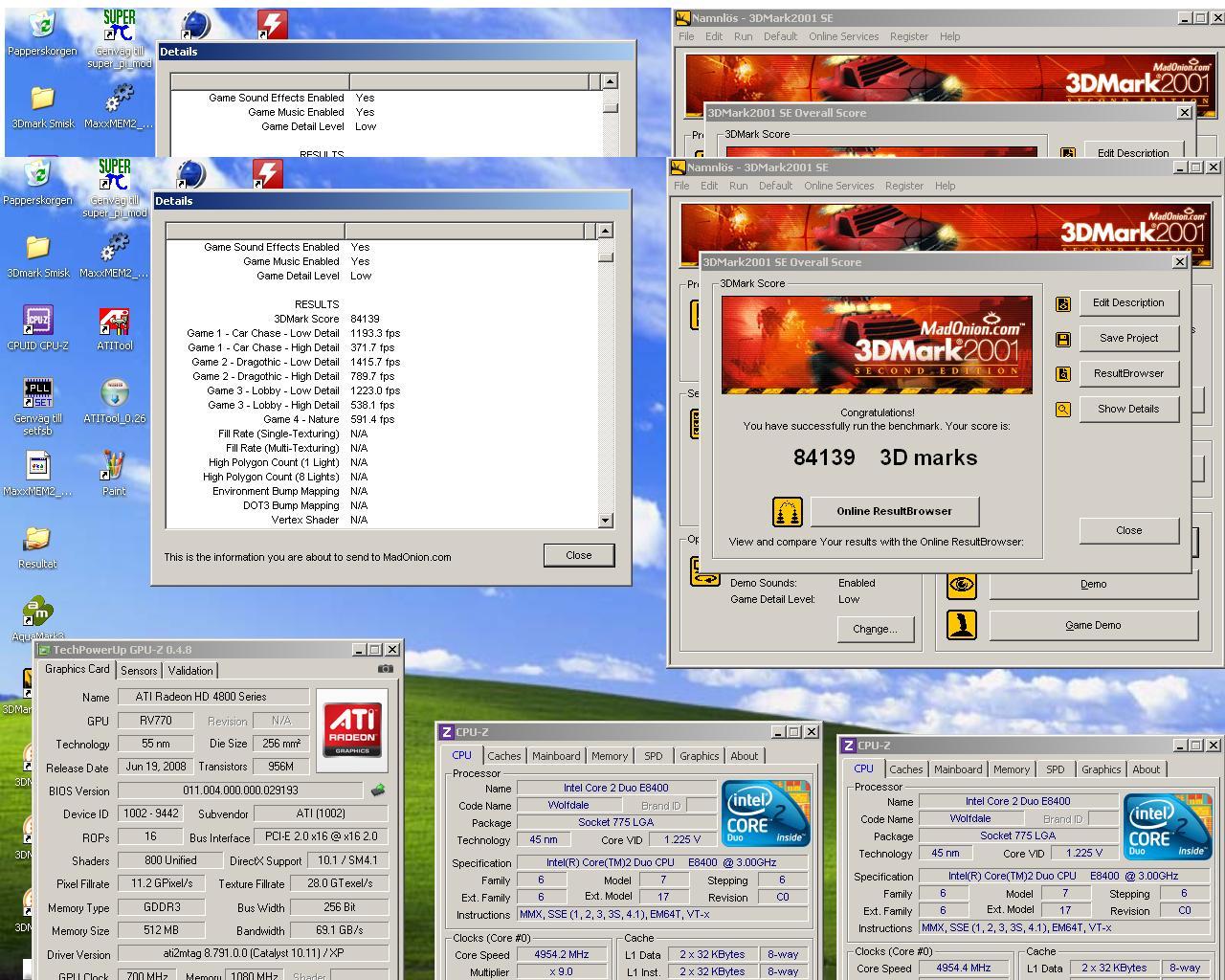Click floppy icon beside Save Project
This screenshot has width=1225, height=980.
pos(1062,339)
